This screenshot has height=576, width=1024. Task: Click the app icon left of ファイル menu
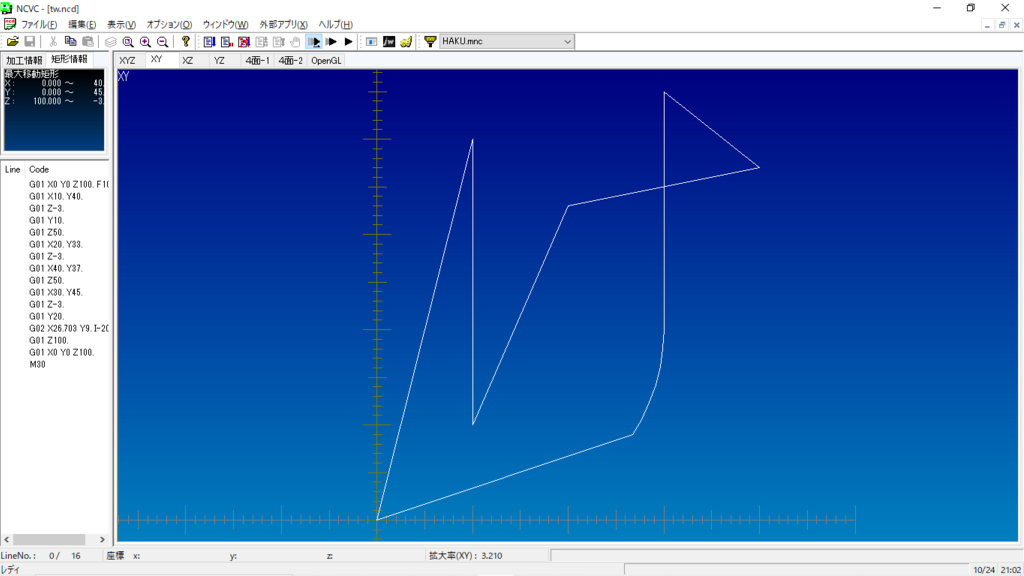(x=10, y=25)
